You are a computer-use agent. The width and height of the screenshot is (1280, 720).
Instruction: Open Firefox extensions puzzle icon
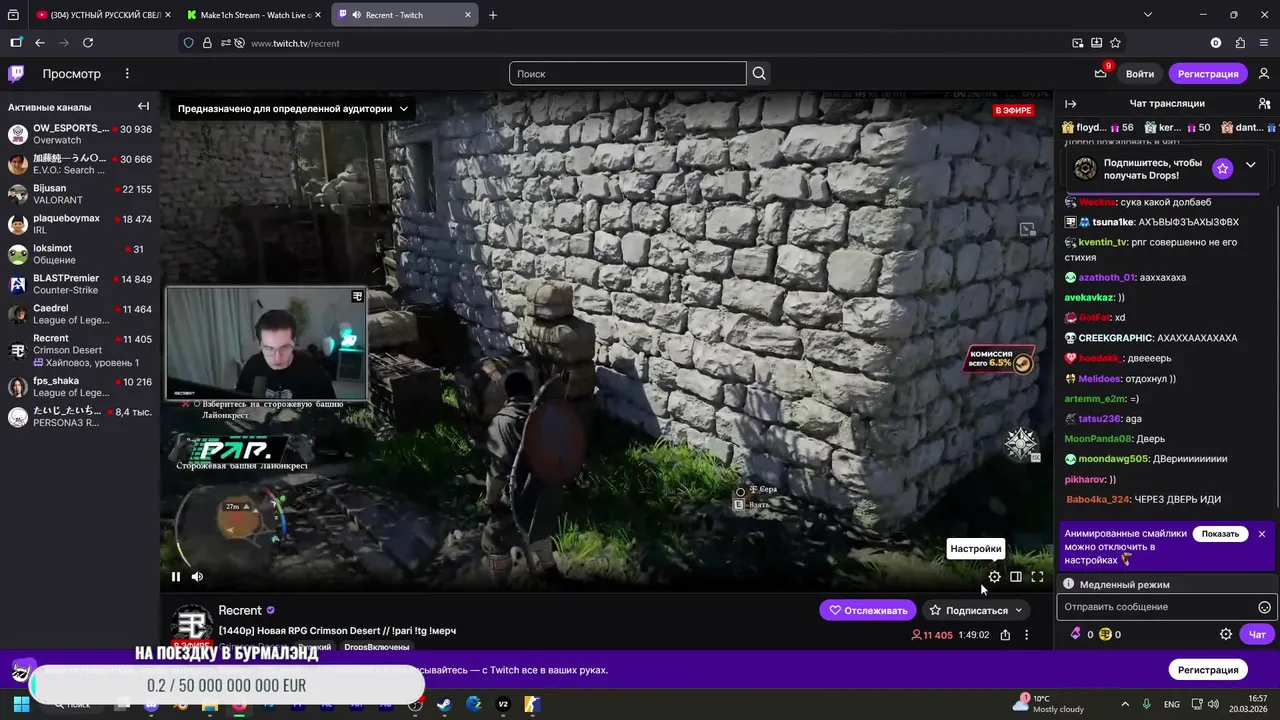1240,43
